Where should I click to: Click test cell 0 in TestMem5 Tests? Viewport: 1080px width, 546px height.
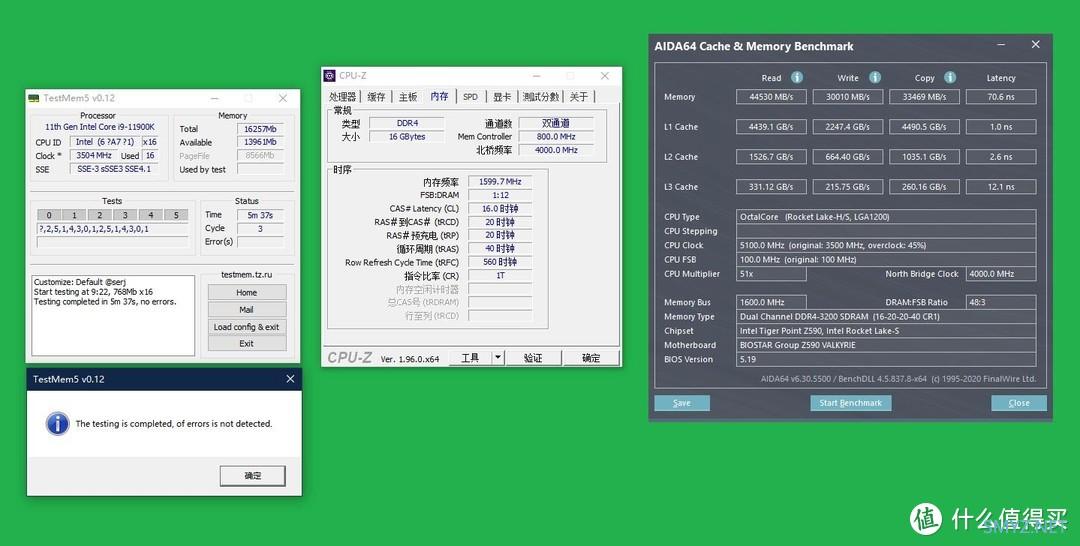pos(49,215)
